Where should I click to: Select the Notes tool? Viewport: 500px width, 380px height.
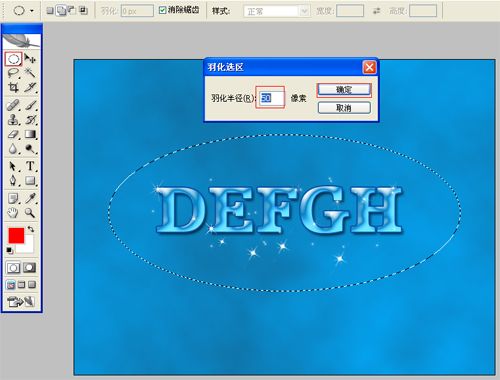coord(13,198)
